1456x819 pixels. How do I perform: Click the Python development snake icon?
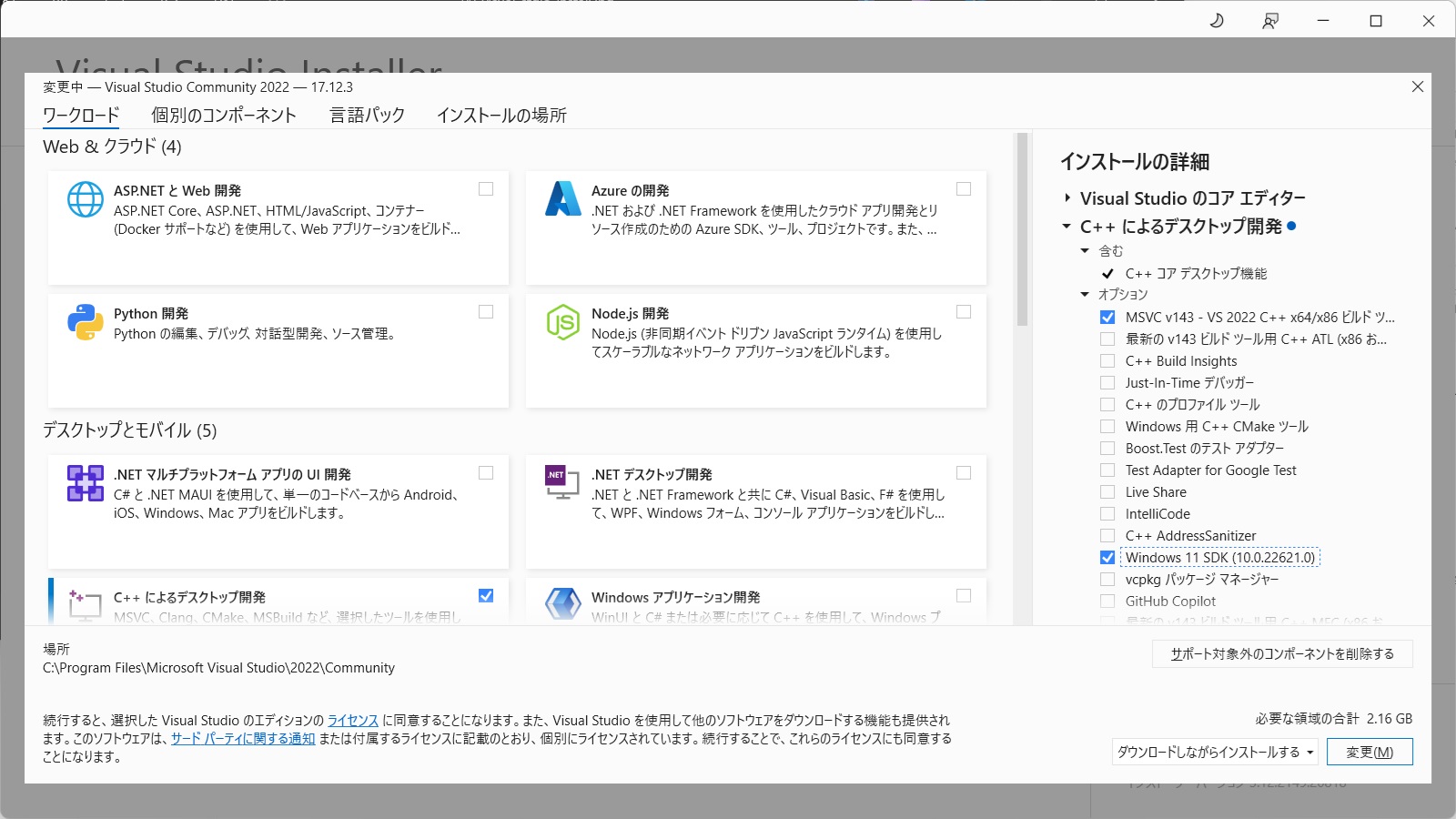pyautogui.click(x=86, y=322)
